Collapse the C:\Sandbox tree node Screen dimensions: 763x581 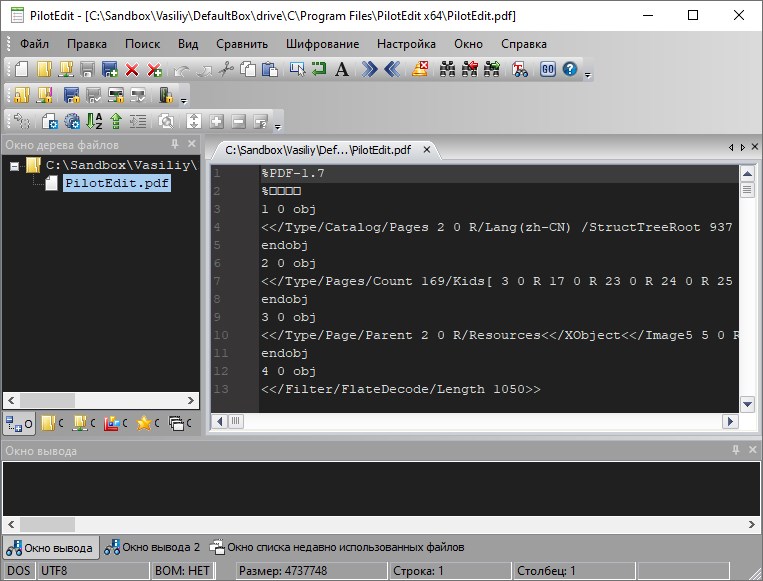coord(15,165)
